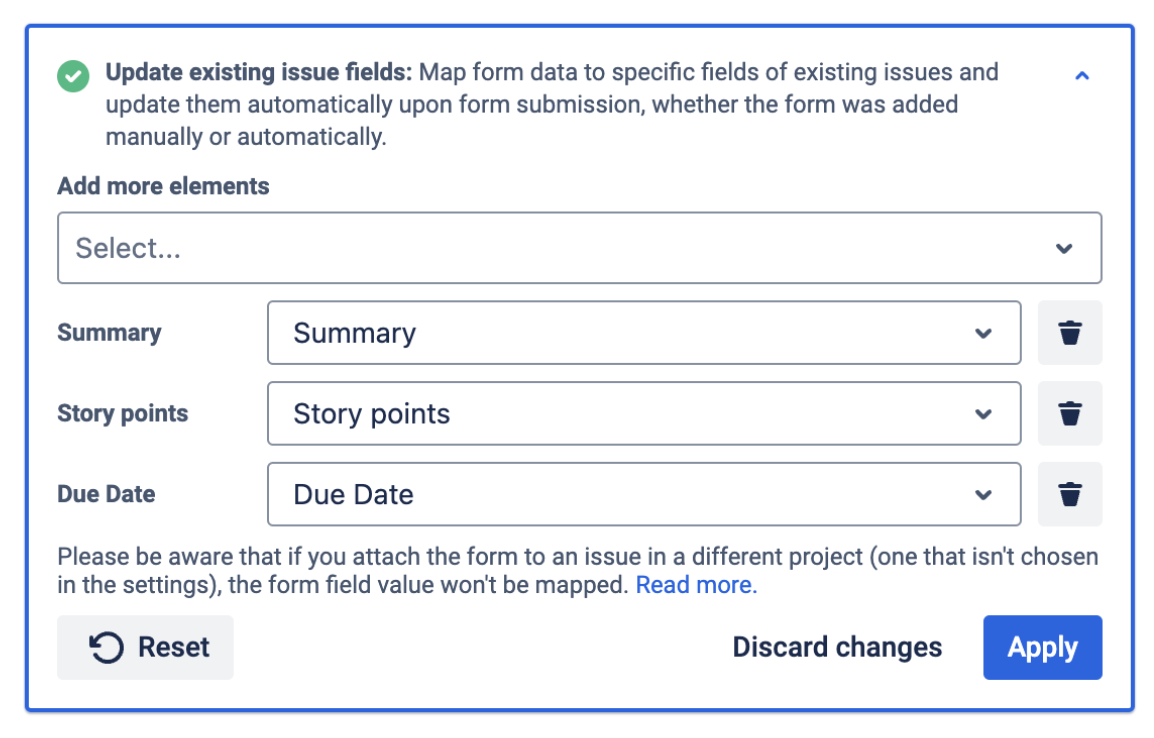The image size is (1154, 738).
Task: Click the Due Date row label
Action: [x=106, y=494]
